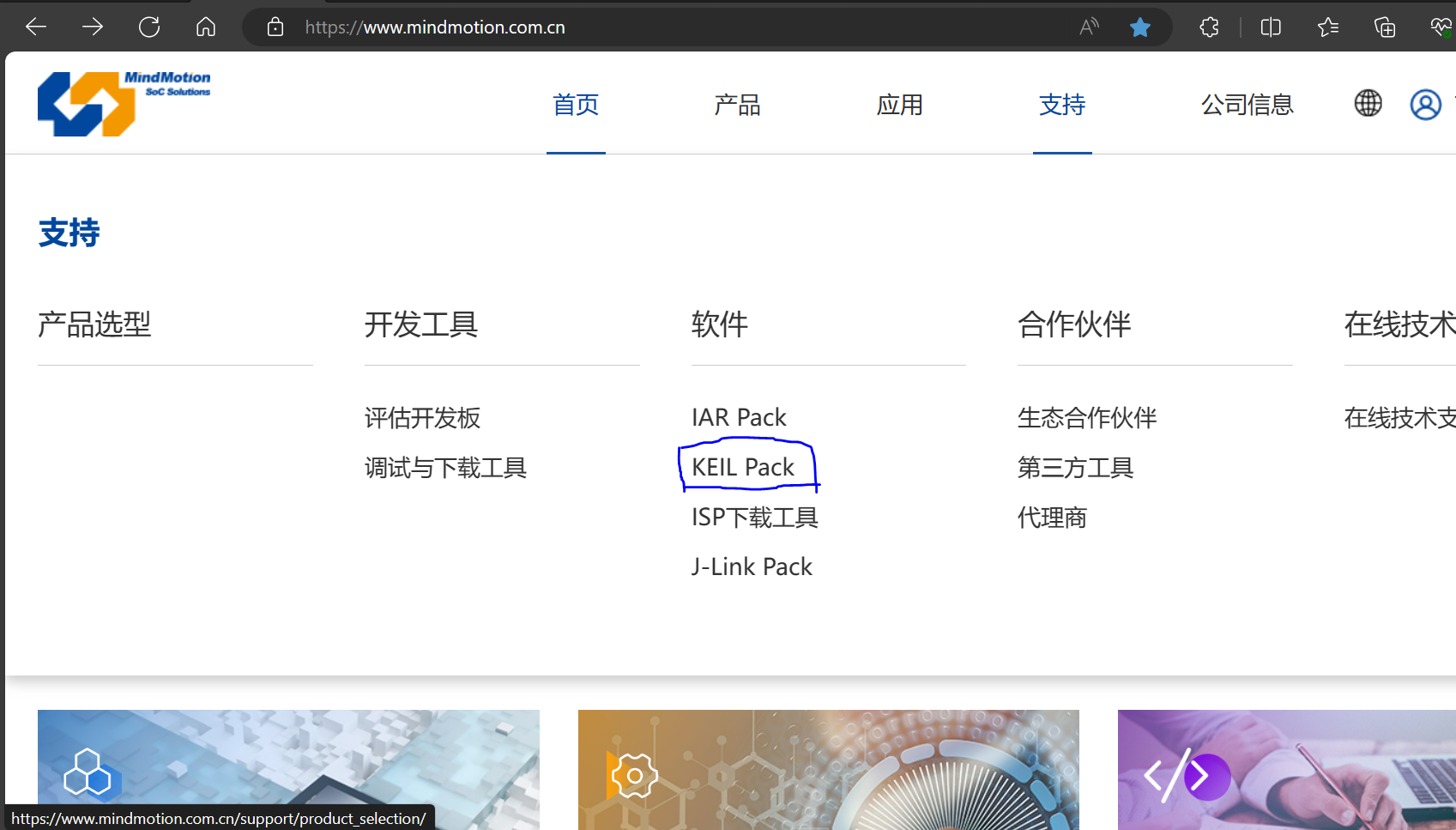Open the circled KEIL Pack link

(743, 467)
